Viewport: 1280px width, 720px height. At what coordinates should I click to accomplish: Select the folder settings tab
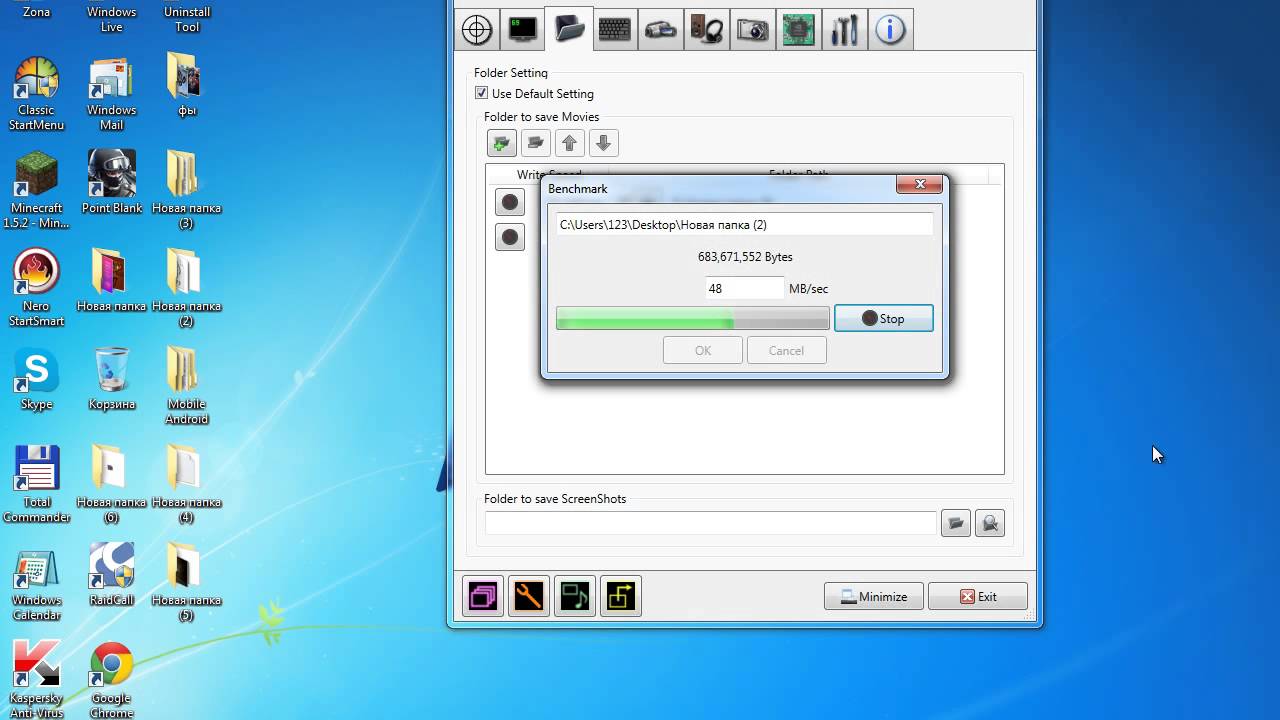click(569, 29)
